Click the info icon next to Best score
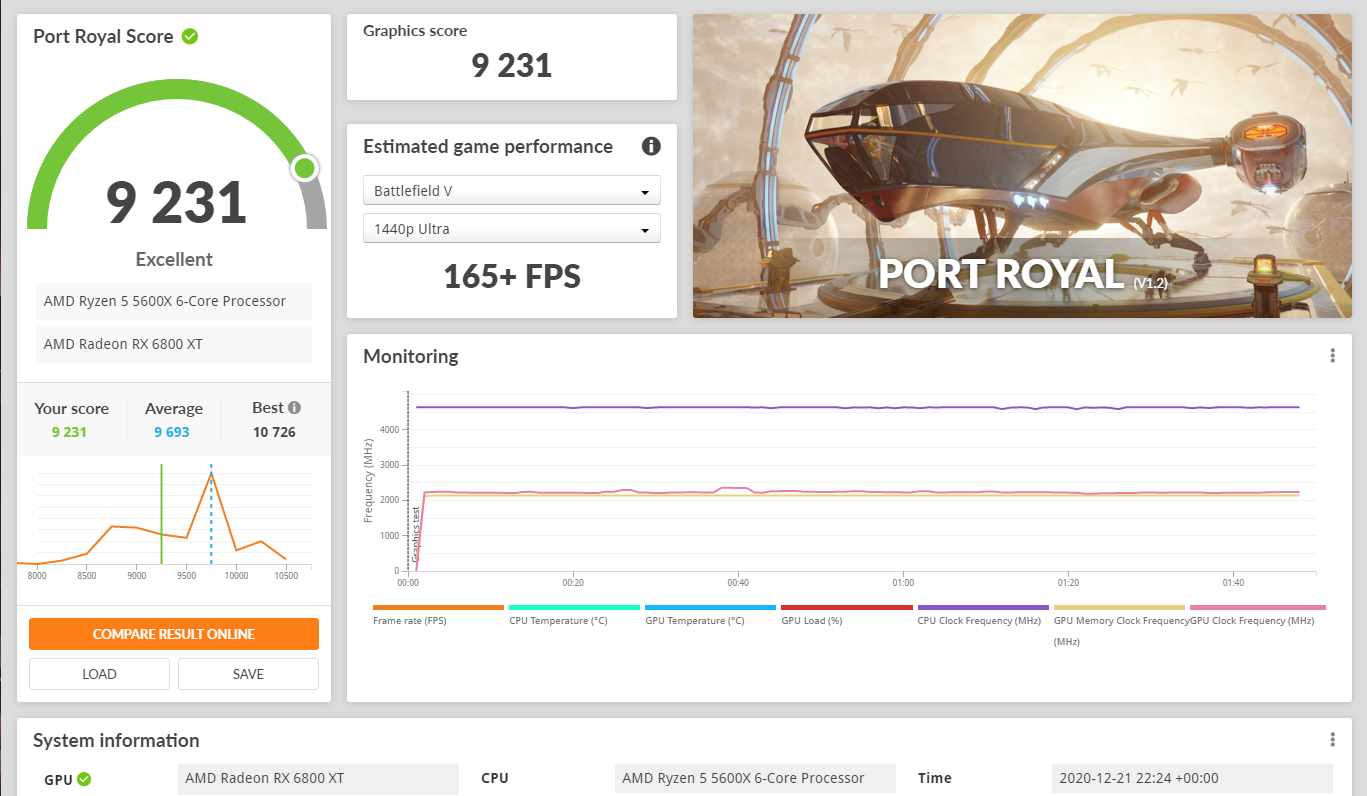 (295, 404)
